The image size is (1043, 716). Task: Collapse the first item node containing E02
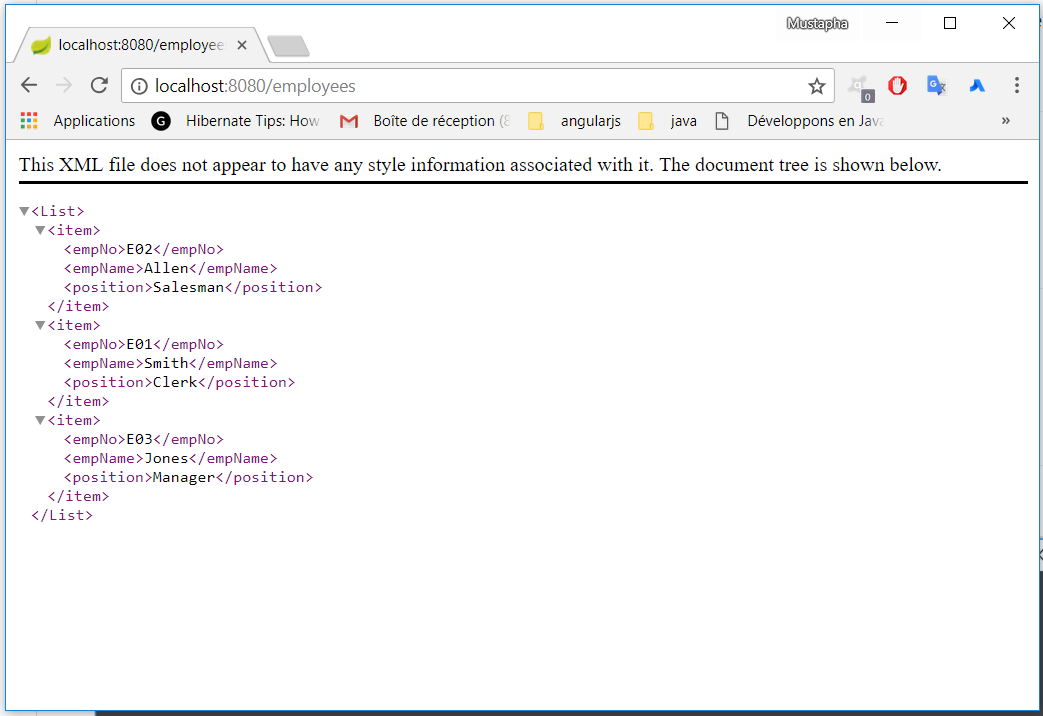40,229
